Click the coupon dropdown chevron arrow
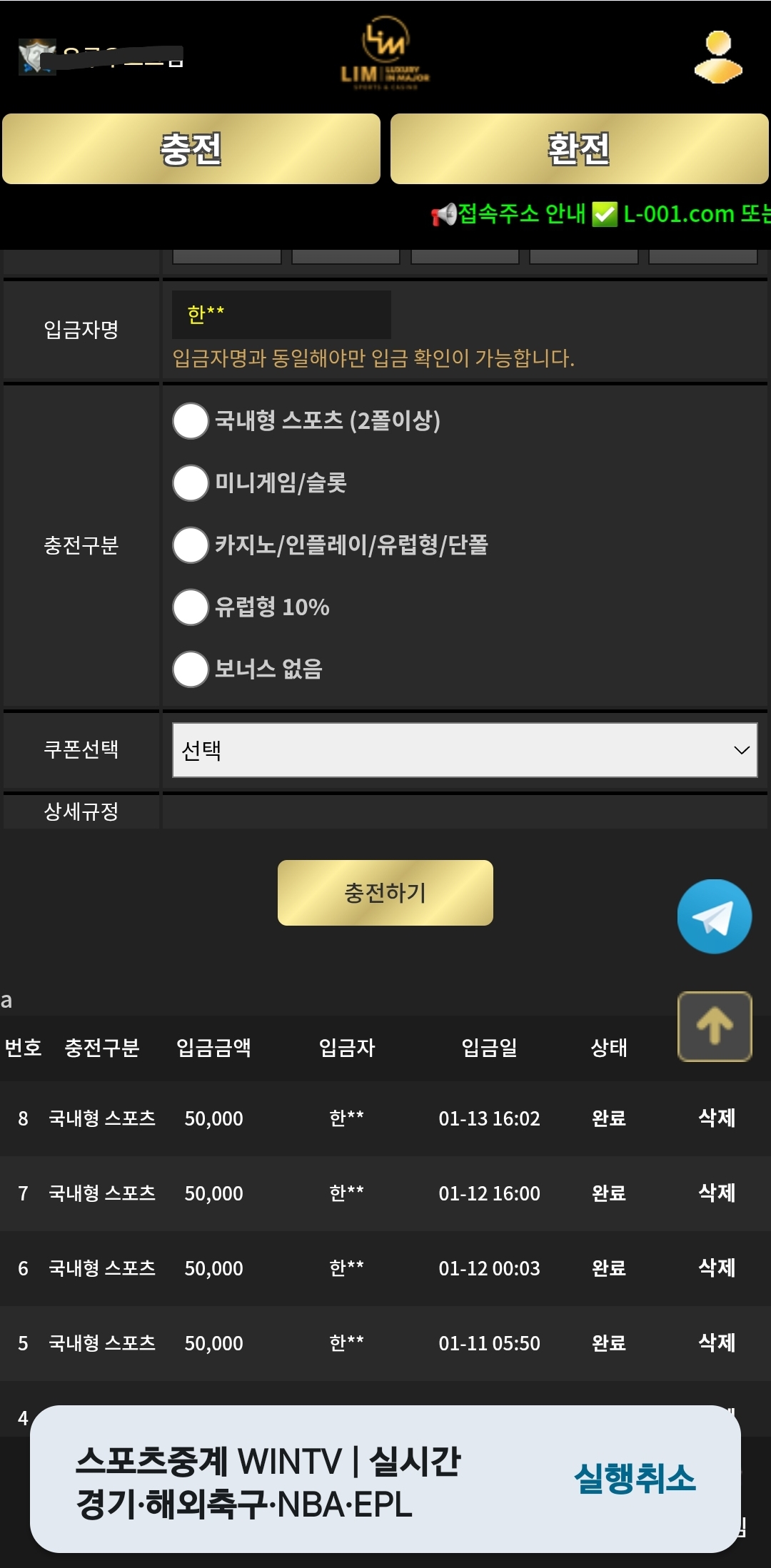This screenshot has height=1568, width=771. pyautogui.click(x=742, y=750)
